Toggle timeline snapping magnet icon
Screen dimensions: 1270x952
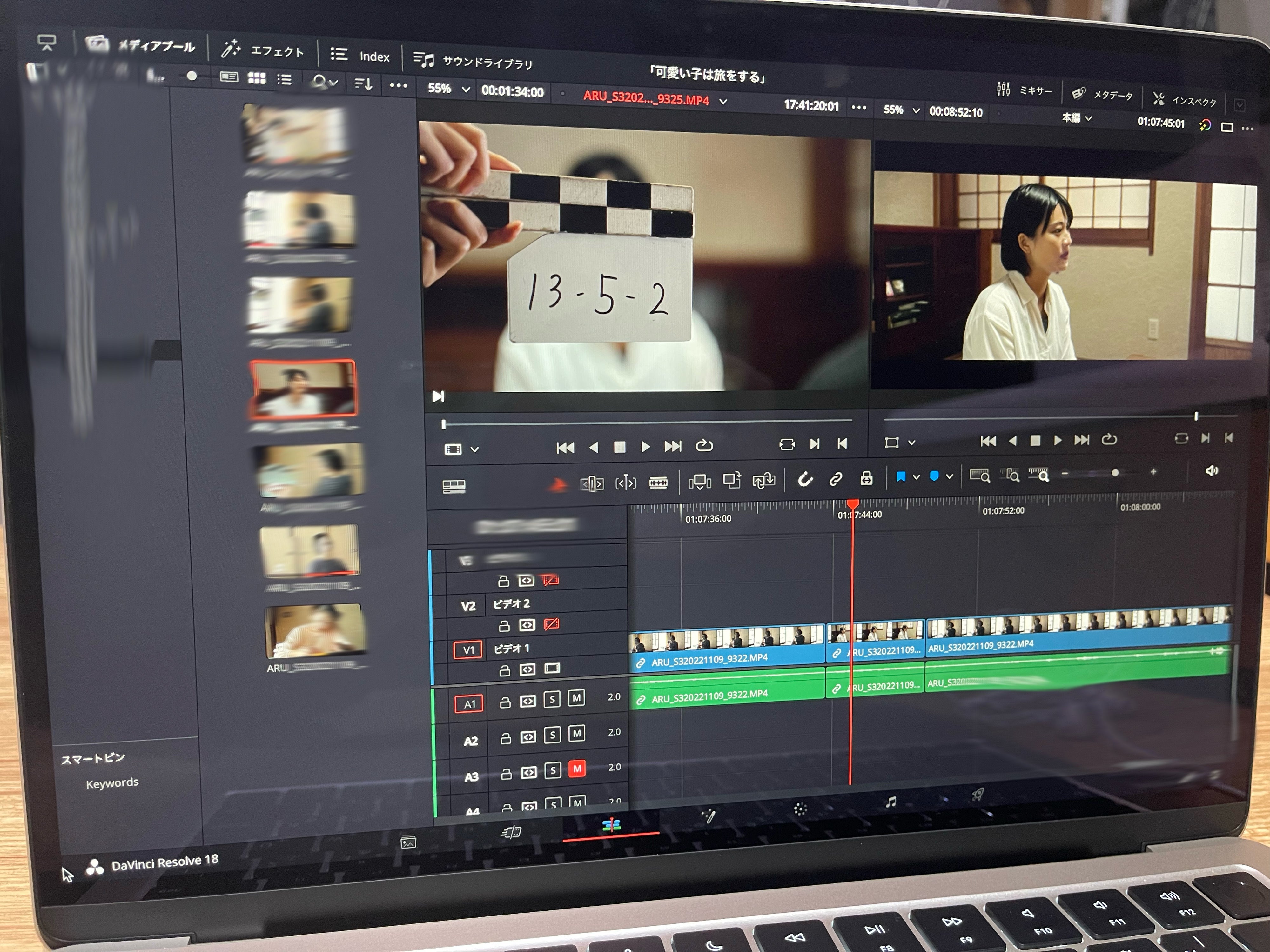(x=805, y=479)
